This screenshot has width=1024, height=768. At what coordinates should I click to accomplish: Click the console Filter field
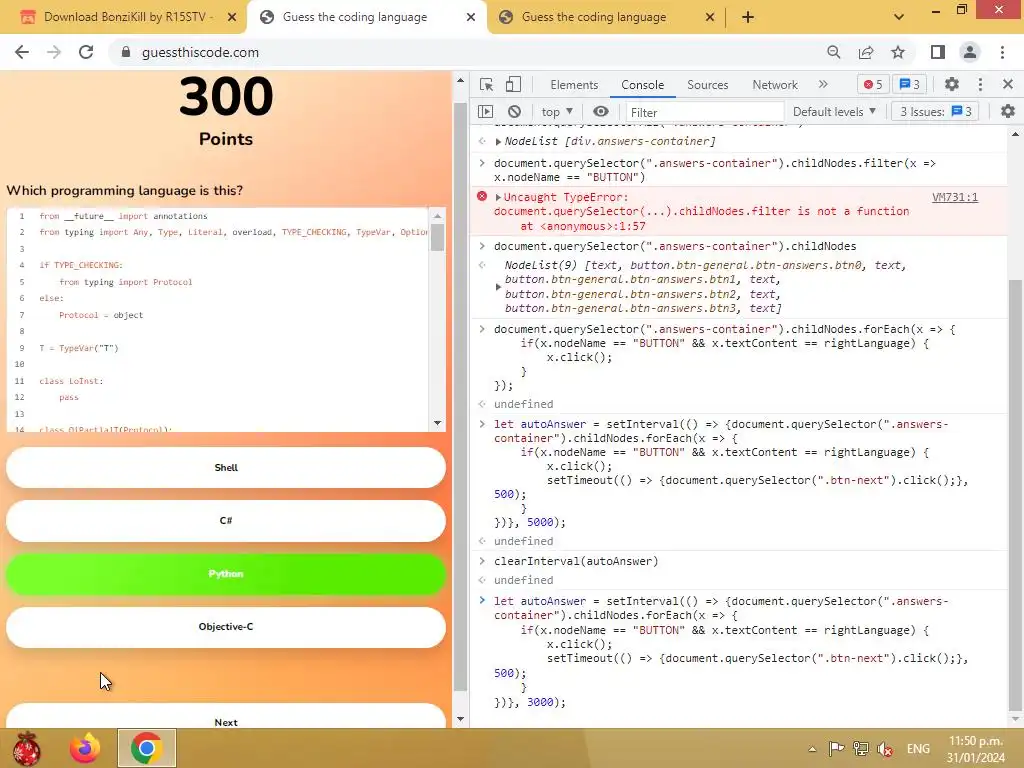(x=705, y=112)
